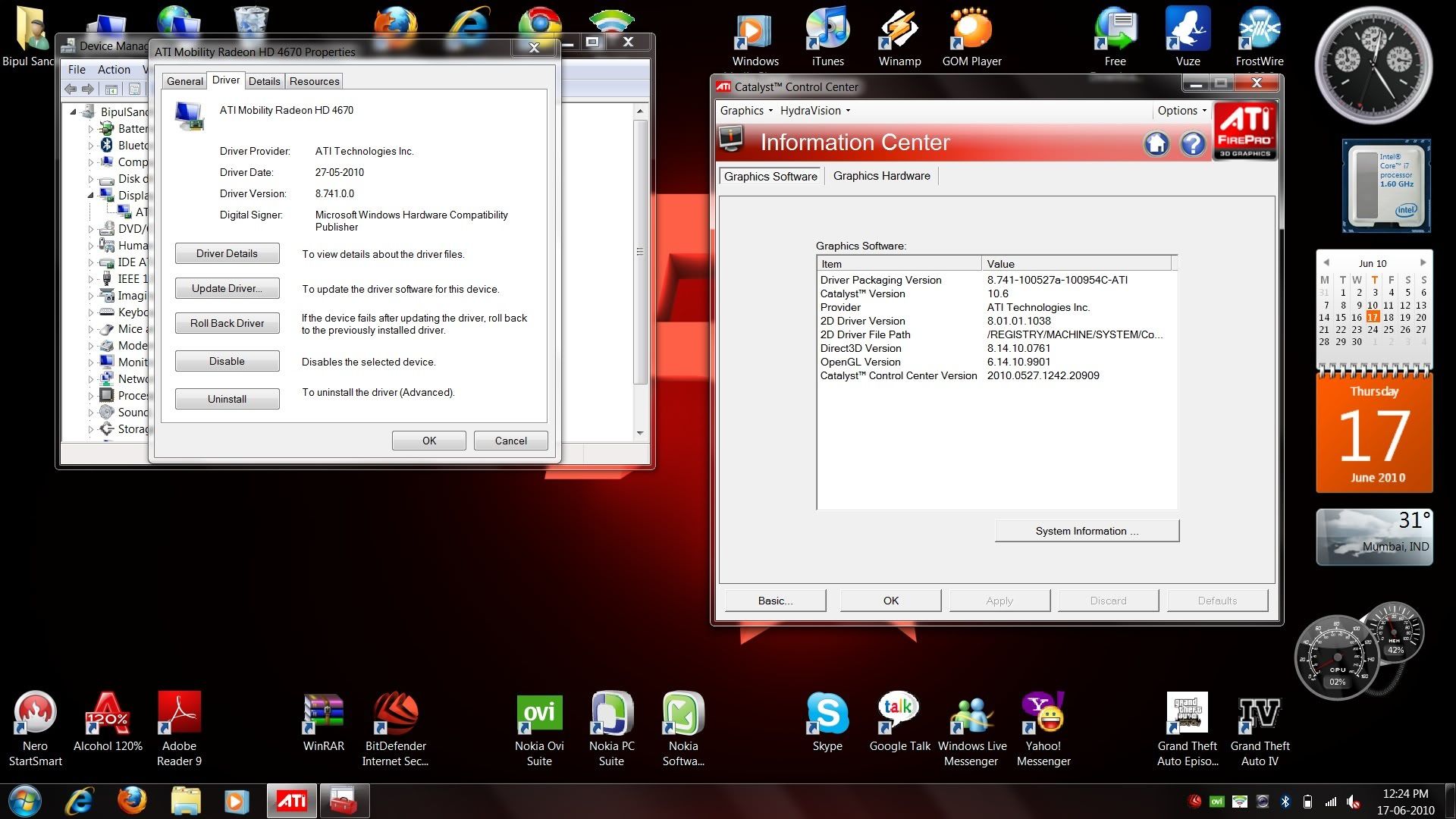Click next month arrow on calendar gadget
Image resolution: width=1456 pixels, height=819 pixels.
1423,262
